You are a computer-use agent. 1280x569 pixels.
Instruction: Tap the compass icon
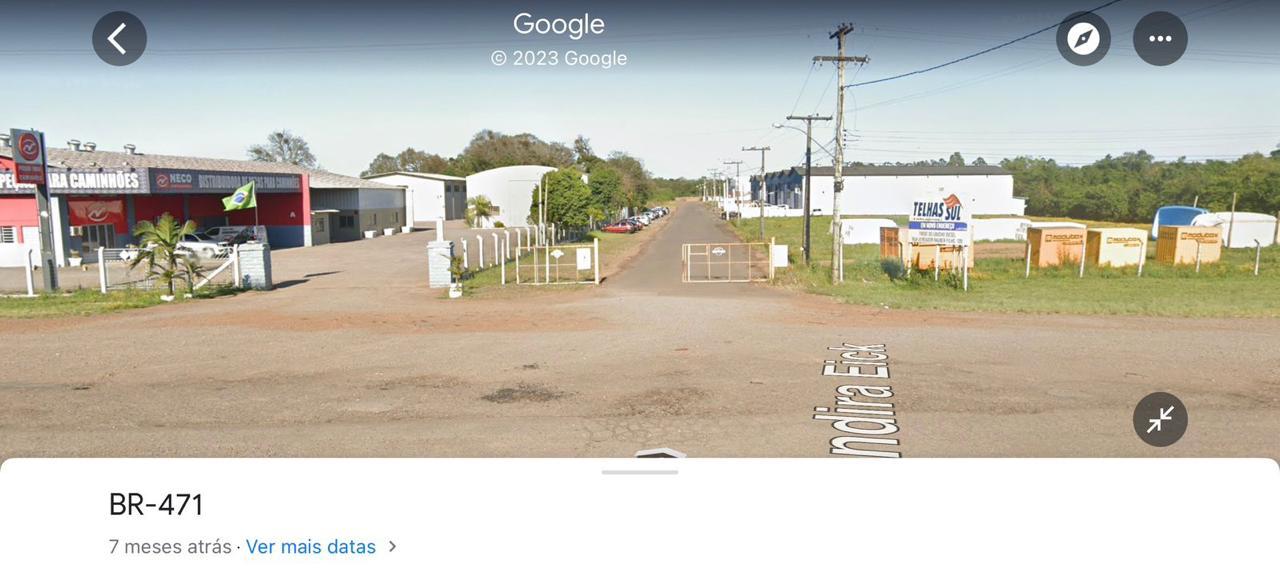1083,39
